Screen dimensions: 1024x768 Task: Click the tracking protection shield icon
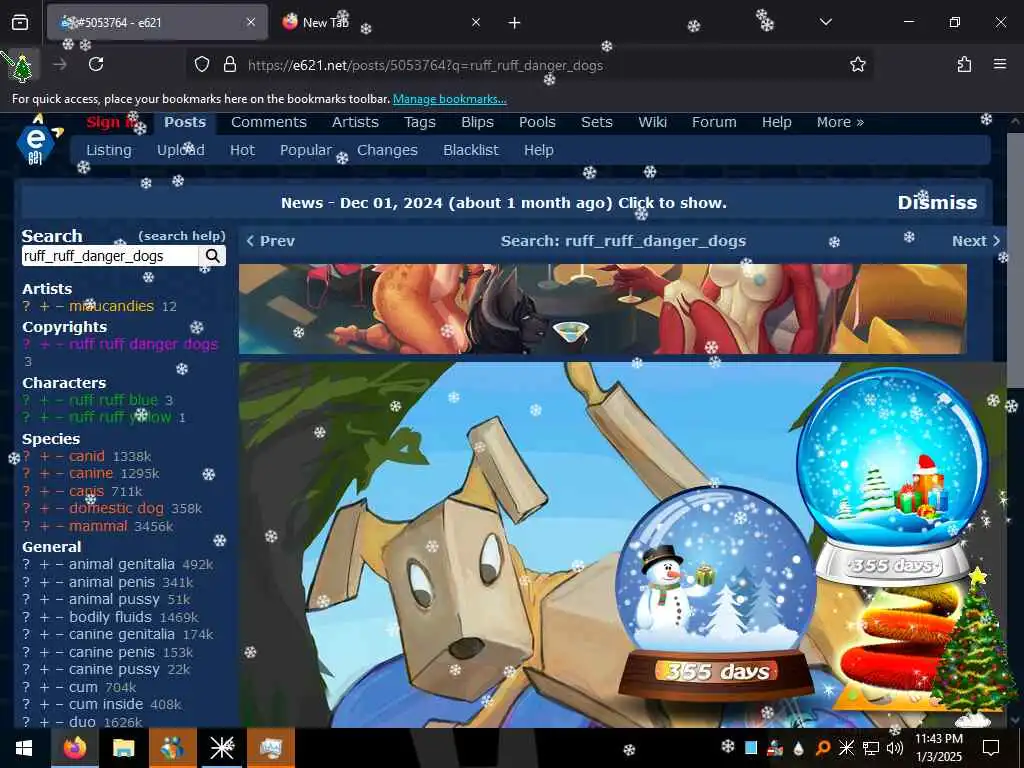202,65
